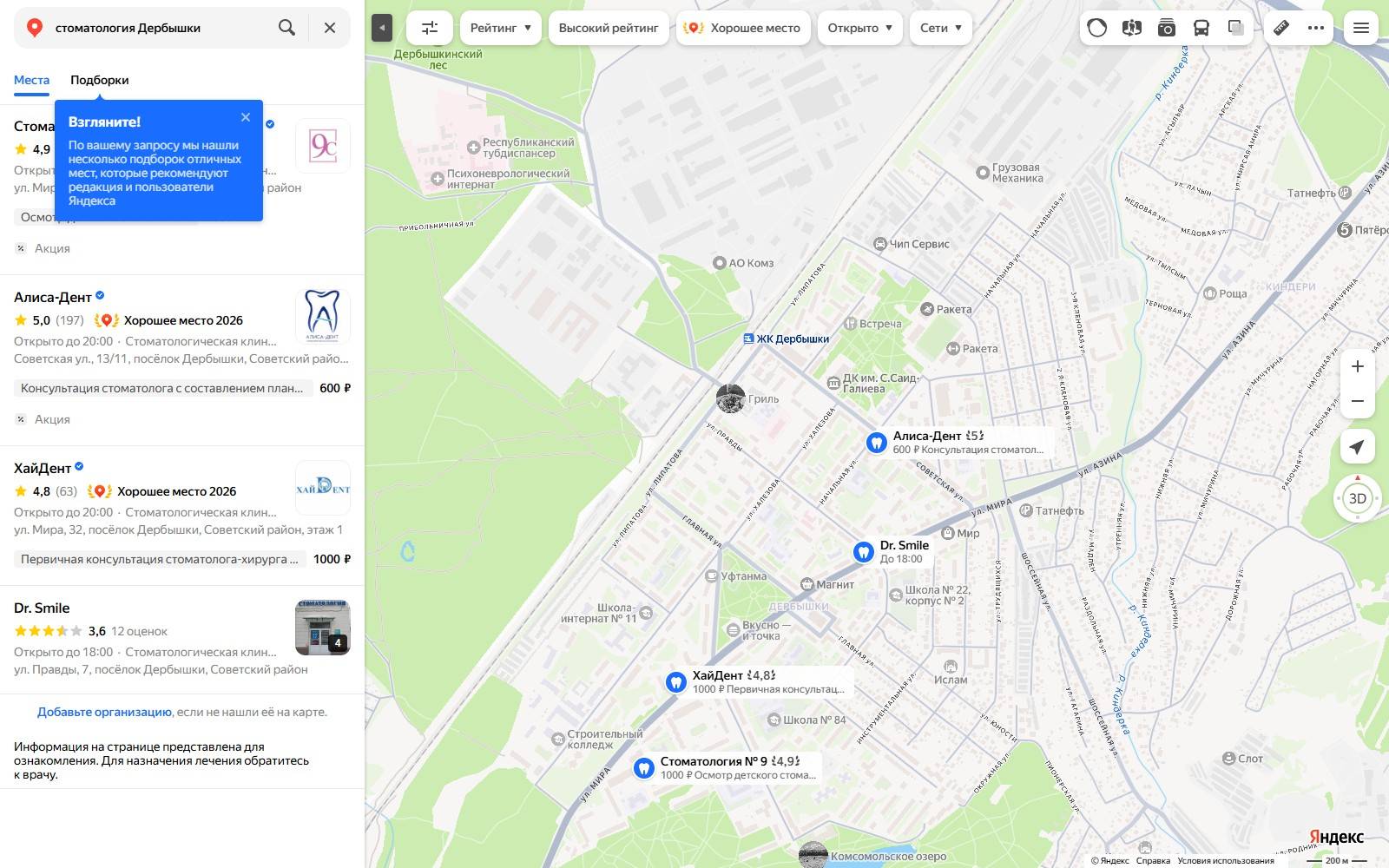Open the ХайДент listing title
Viewport: 1389px width, 868px height.
coord(43,468)
